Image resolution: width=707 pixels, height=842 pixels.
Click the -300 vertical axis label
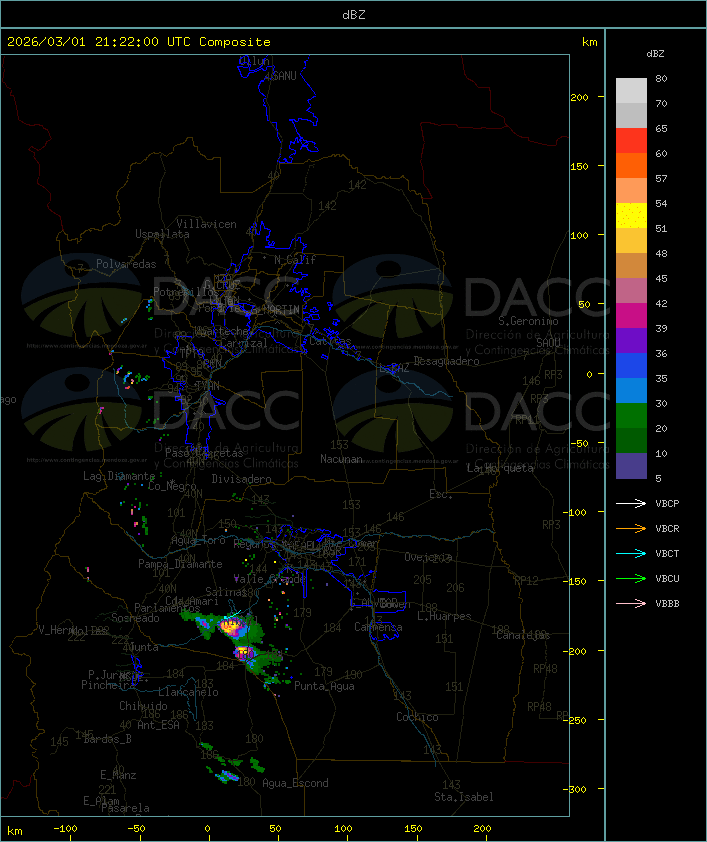pos(577,789)
